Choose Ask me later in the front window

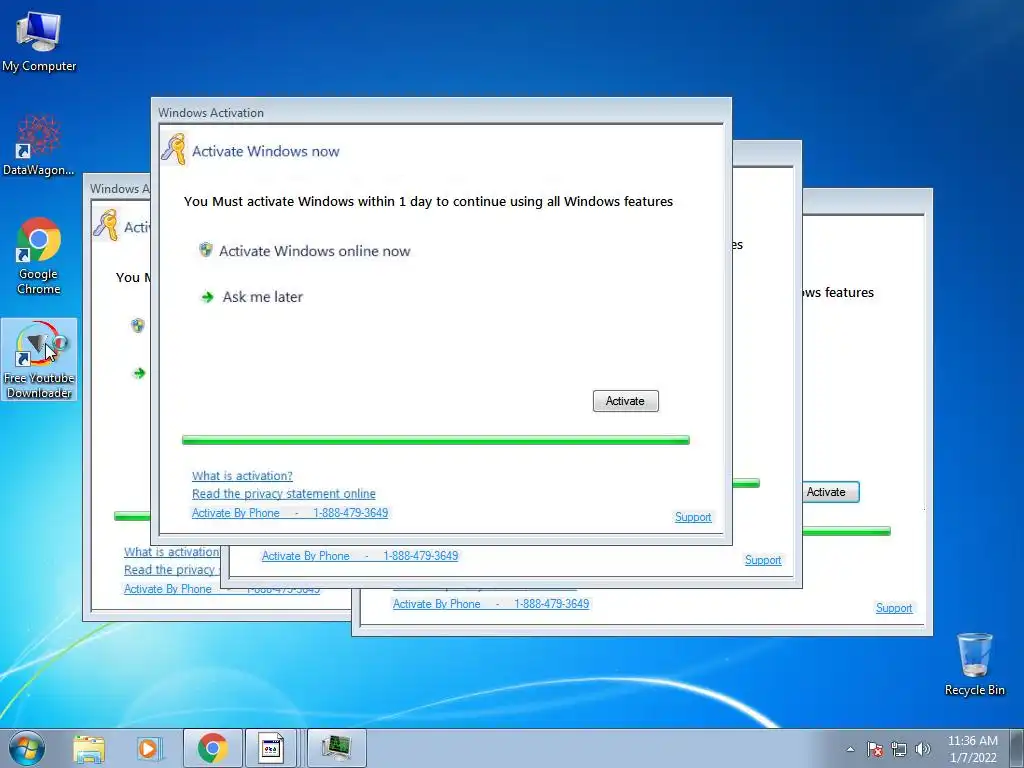coord(263,297)
